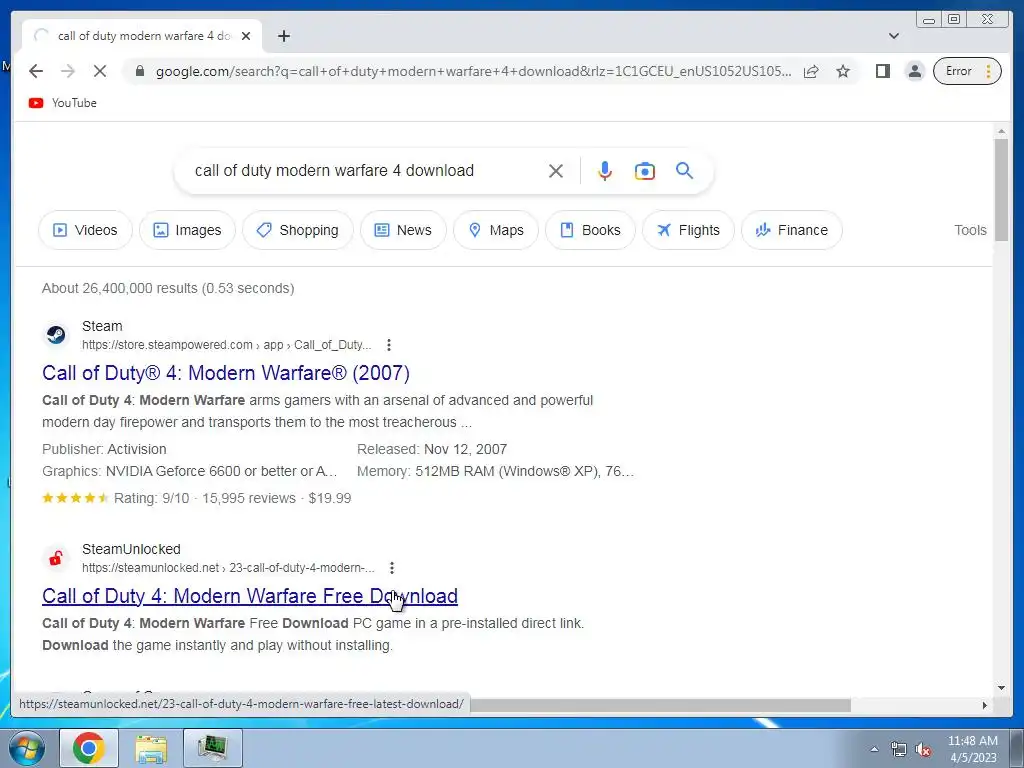Screen dimensions: 1024x768
Task: Click the horizontal scroll right arrow
Action: pyautogui.click(x=985, y=705)
